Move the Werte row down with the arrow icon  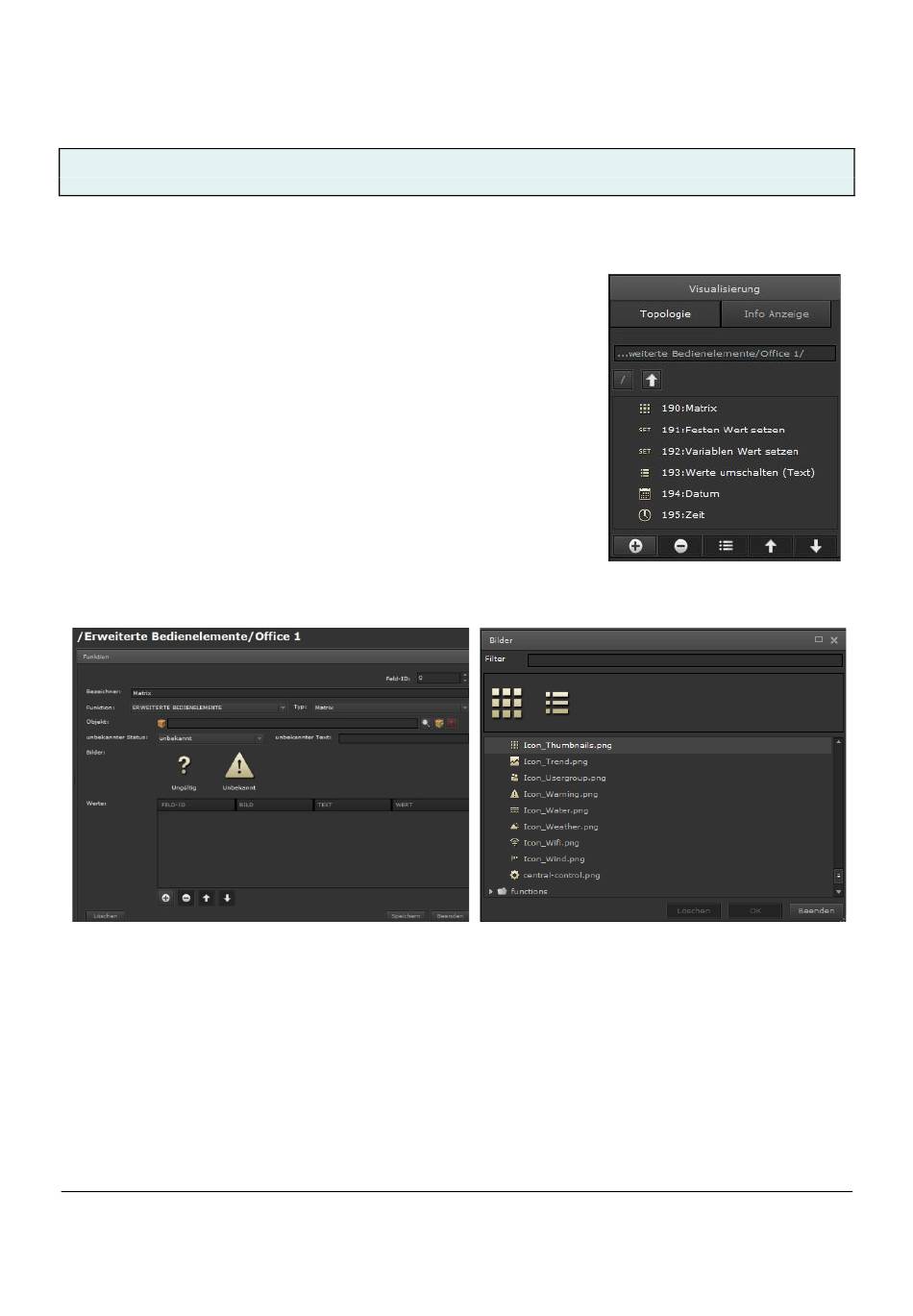click(x=227, y=898)
